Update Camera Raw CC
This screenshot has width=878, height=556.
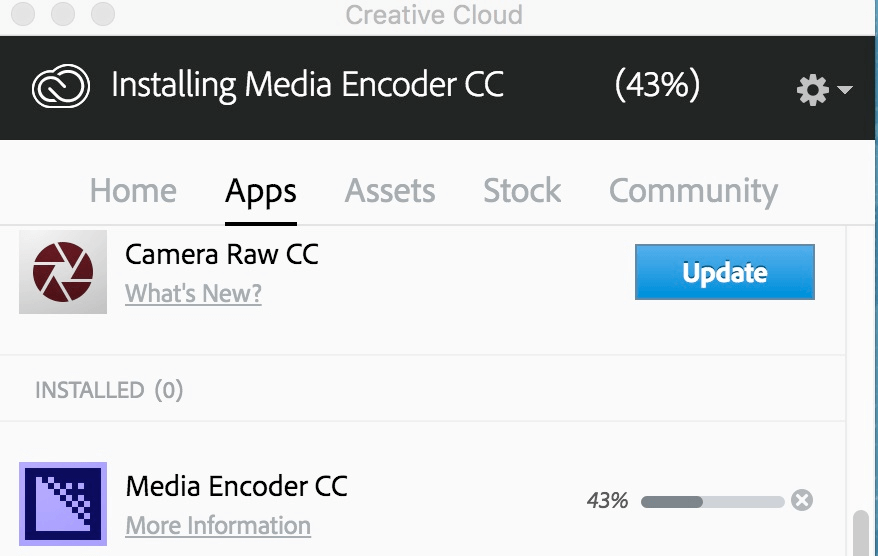pyautogui.click(x=725, y=272)
